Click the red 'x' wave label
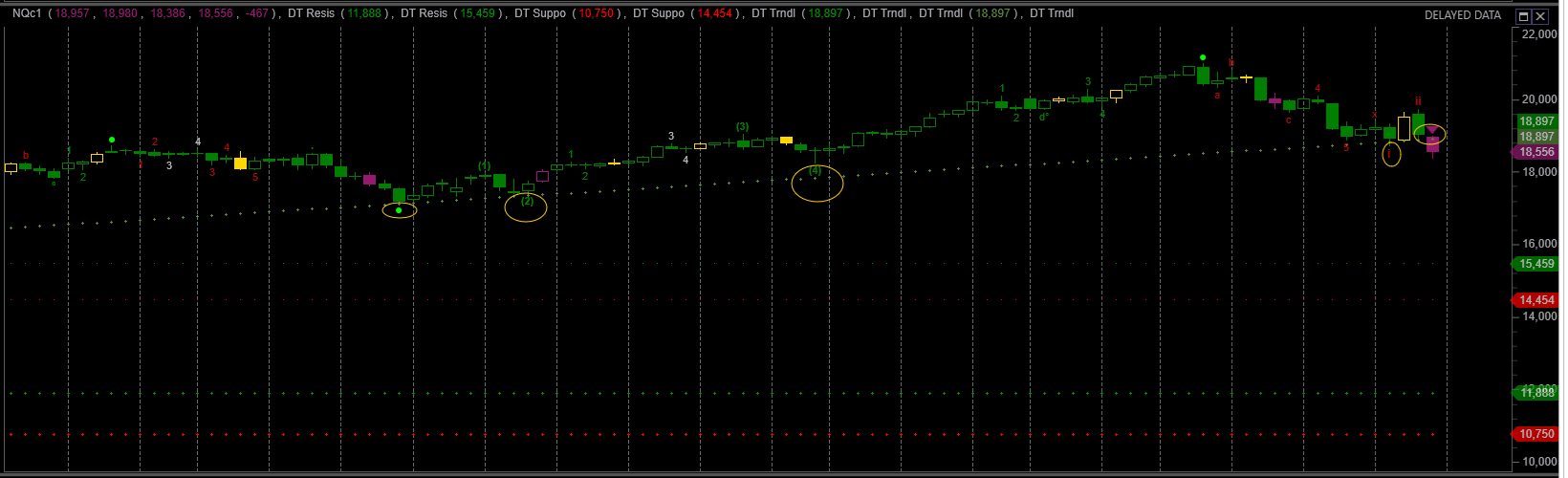This screenshot has width=1568, height=478. tap(1375, 114)
